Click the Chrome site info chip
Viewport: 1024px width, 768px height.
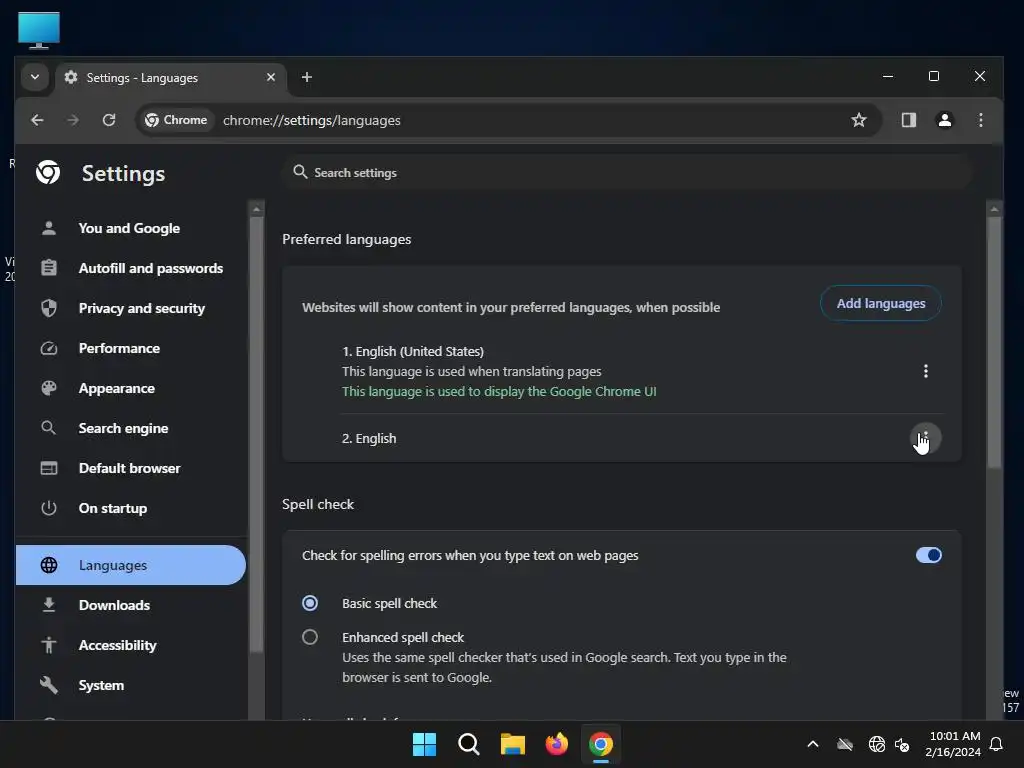pyautogui.click(x=176, y=120)
